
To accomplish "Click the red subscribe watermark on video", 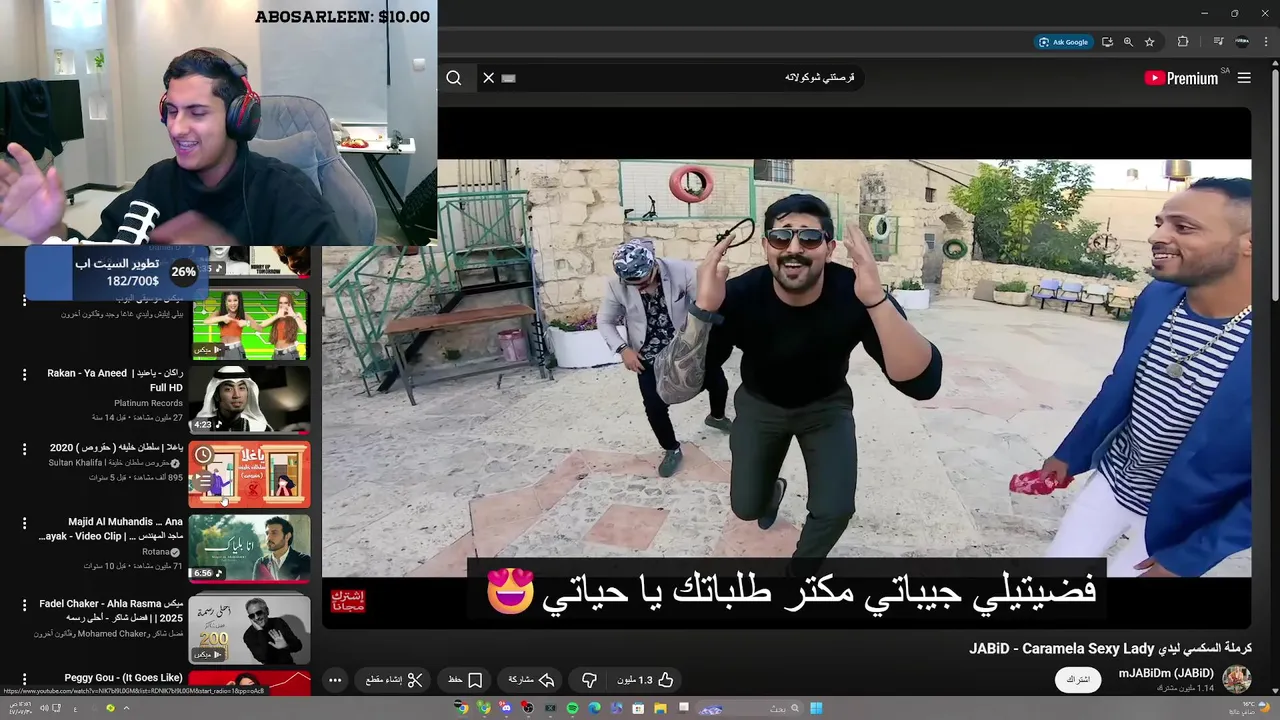I will tap(348, 601).
